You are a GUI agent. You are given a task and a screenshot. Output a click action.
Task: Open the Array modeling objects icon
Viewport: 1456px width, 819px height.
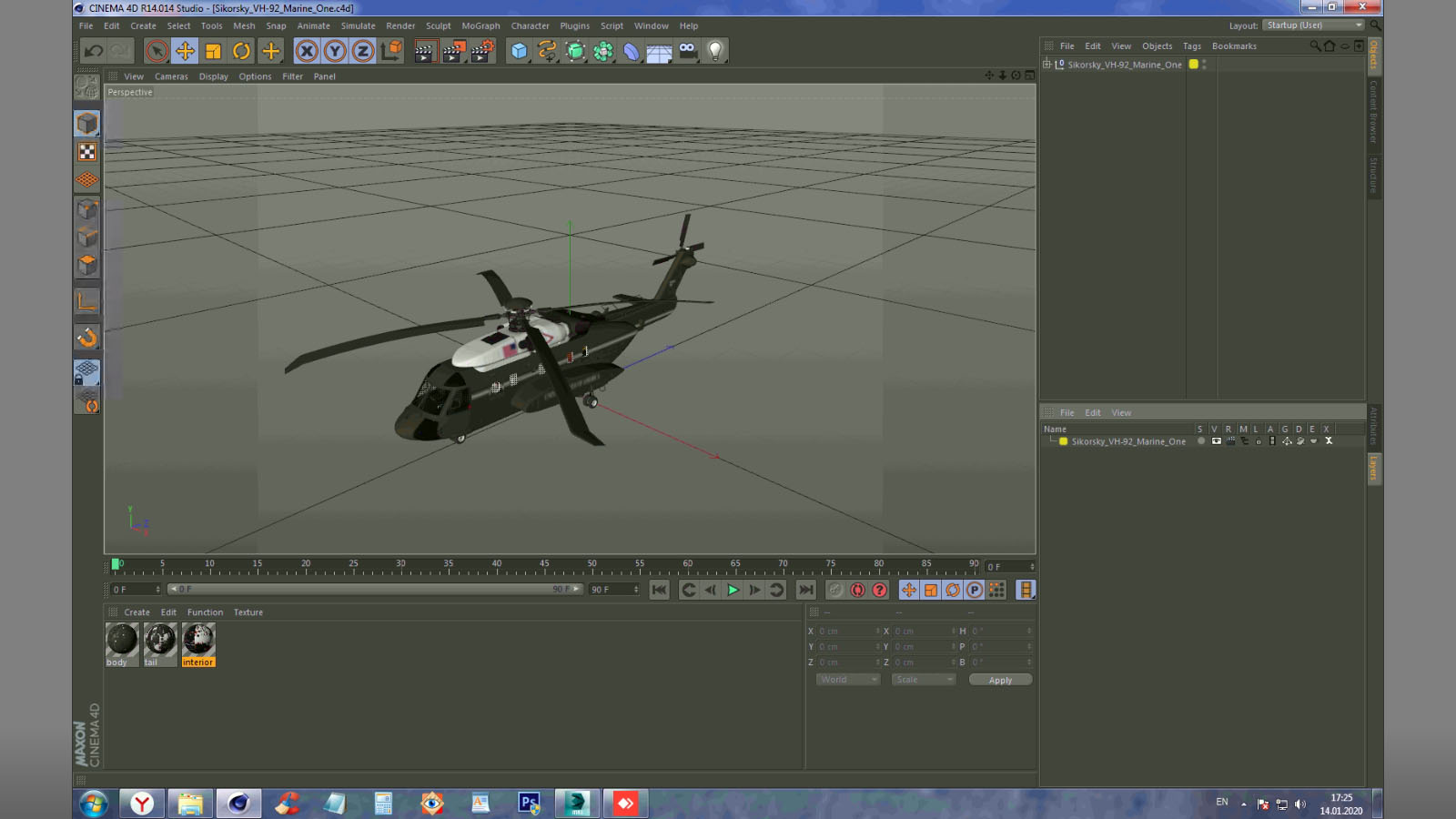pos(603,51)
